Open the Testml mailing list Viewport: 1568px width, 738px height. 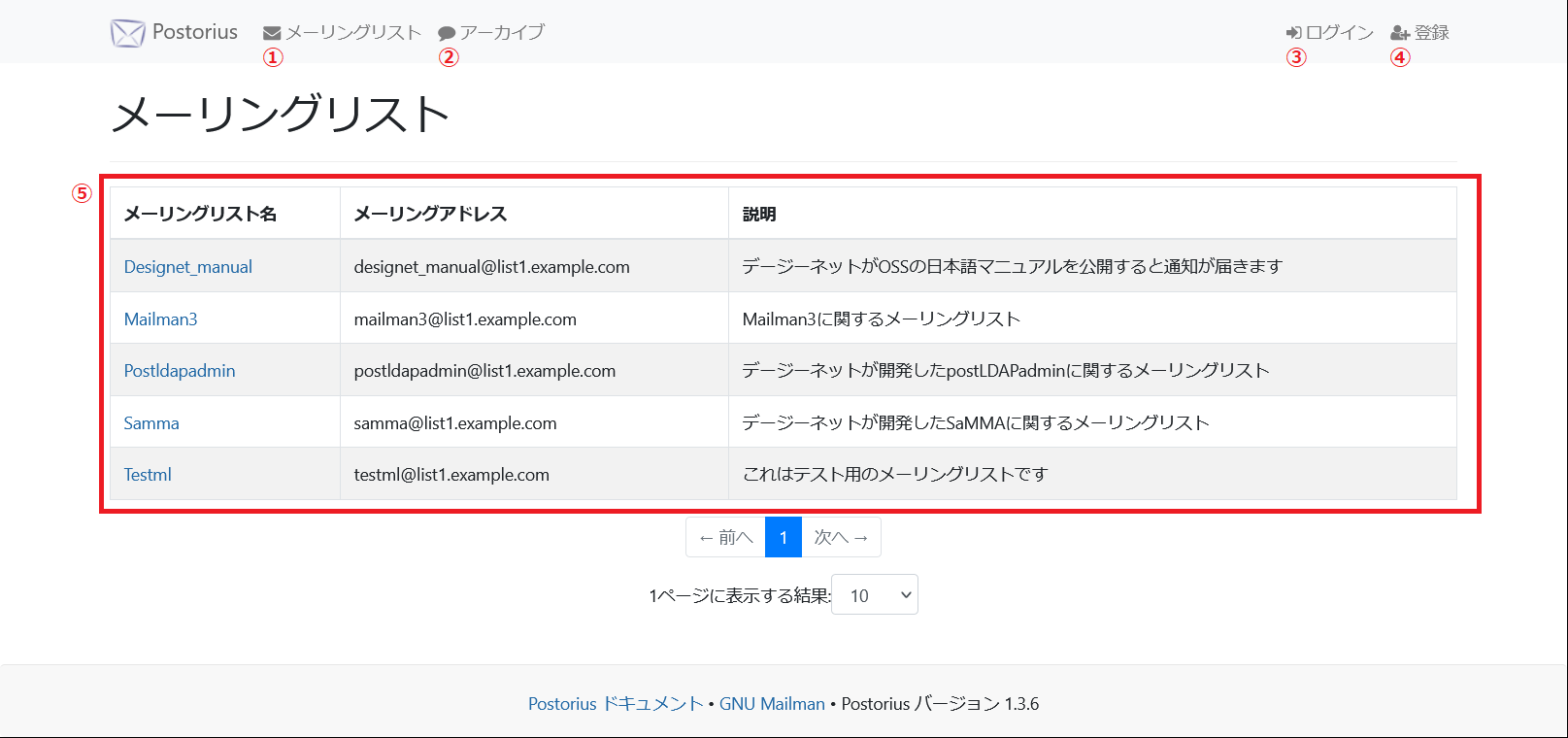point(148,475)
